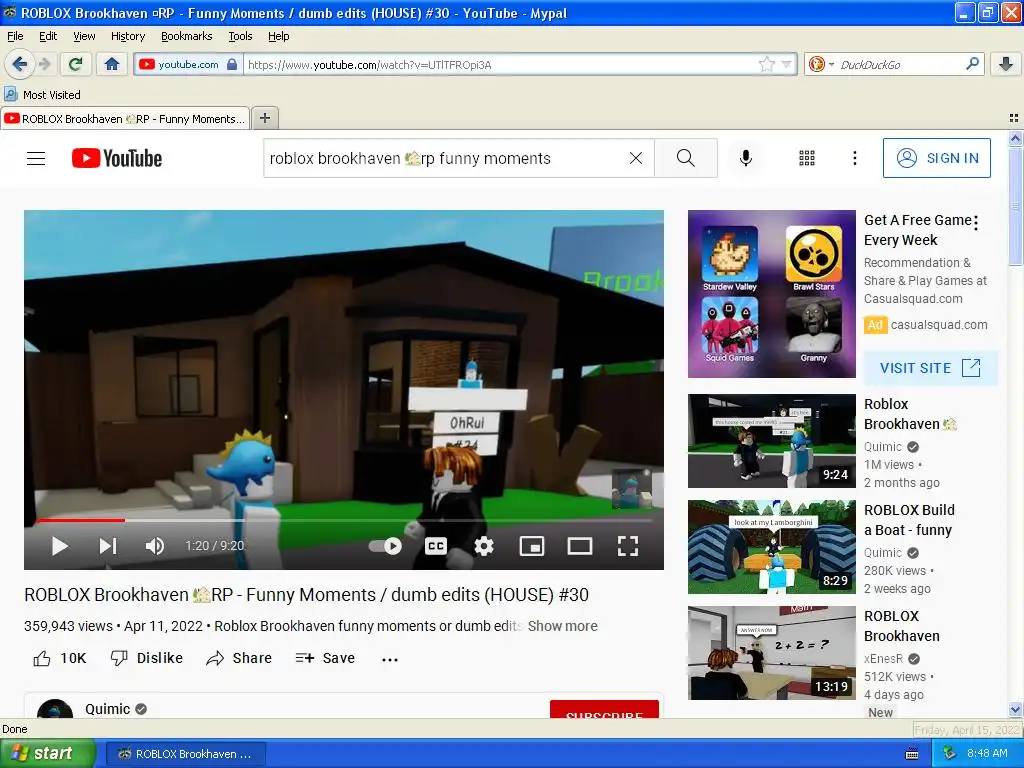This screenshot has height=768, width=1024.
Task: Open the Quimic channel name below the video
Action: (108, 709)
